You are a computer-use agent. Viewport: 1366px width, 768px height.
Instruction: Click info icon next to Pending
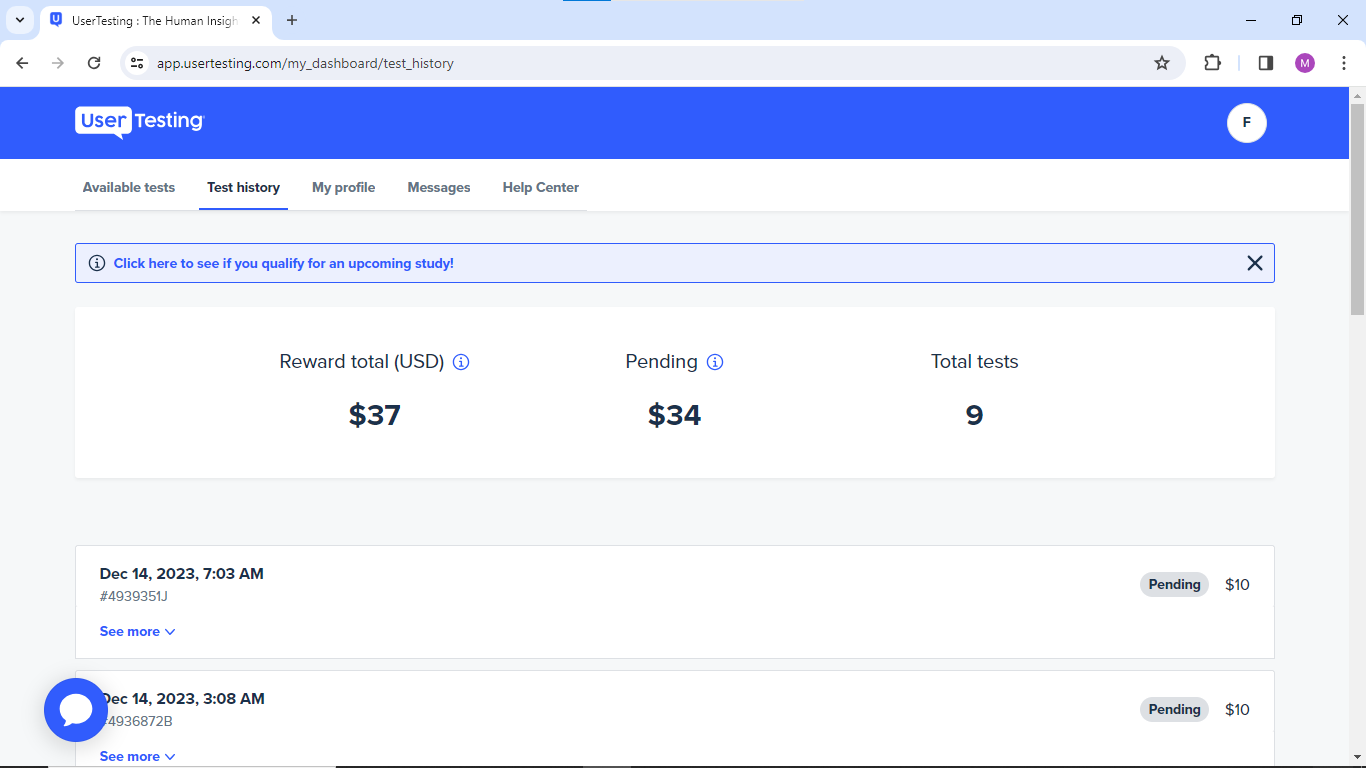715,362
